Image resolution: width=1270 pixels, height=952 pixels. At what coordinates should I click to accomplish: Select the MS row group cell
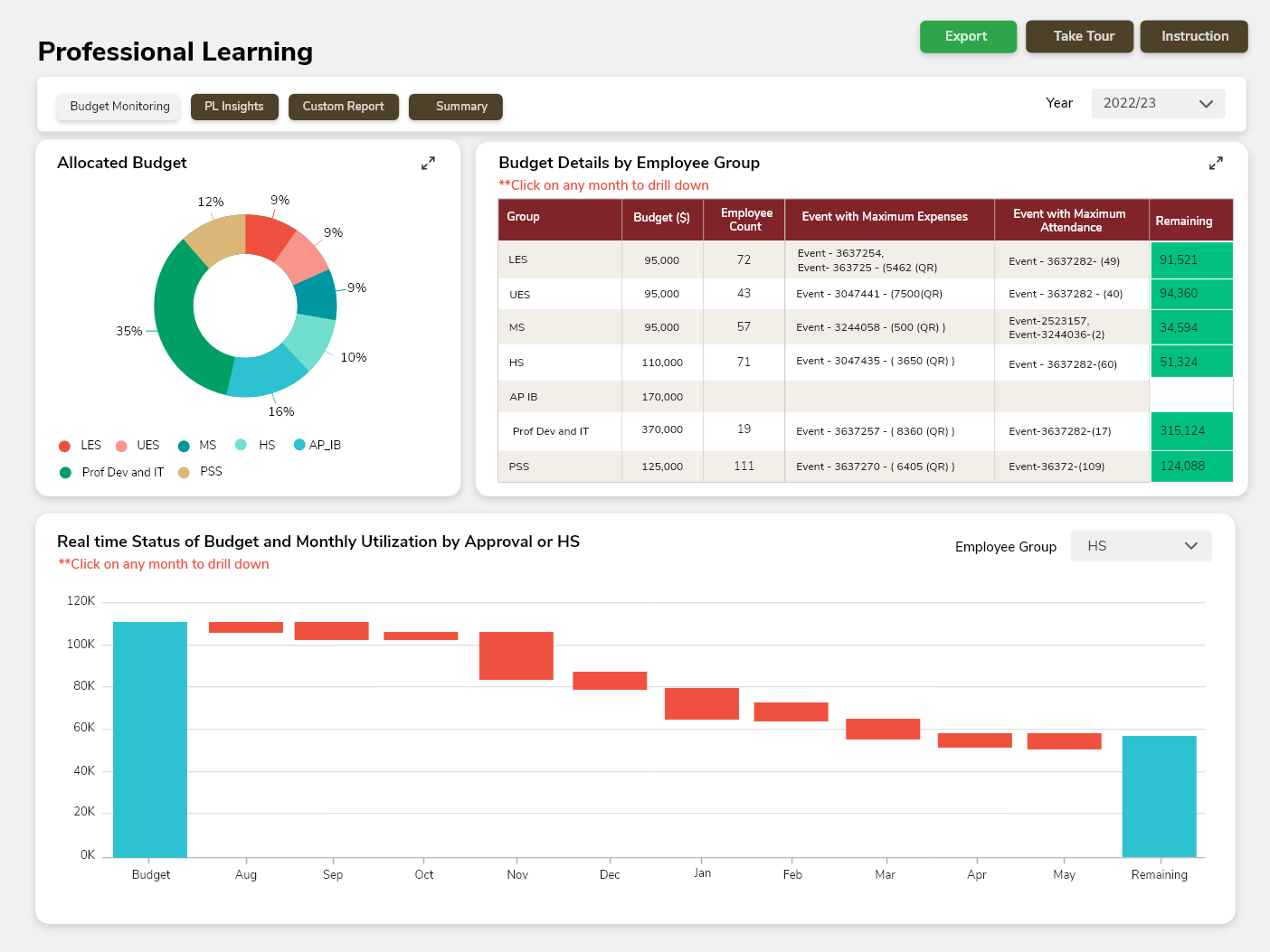[x=560, y=327]
